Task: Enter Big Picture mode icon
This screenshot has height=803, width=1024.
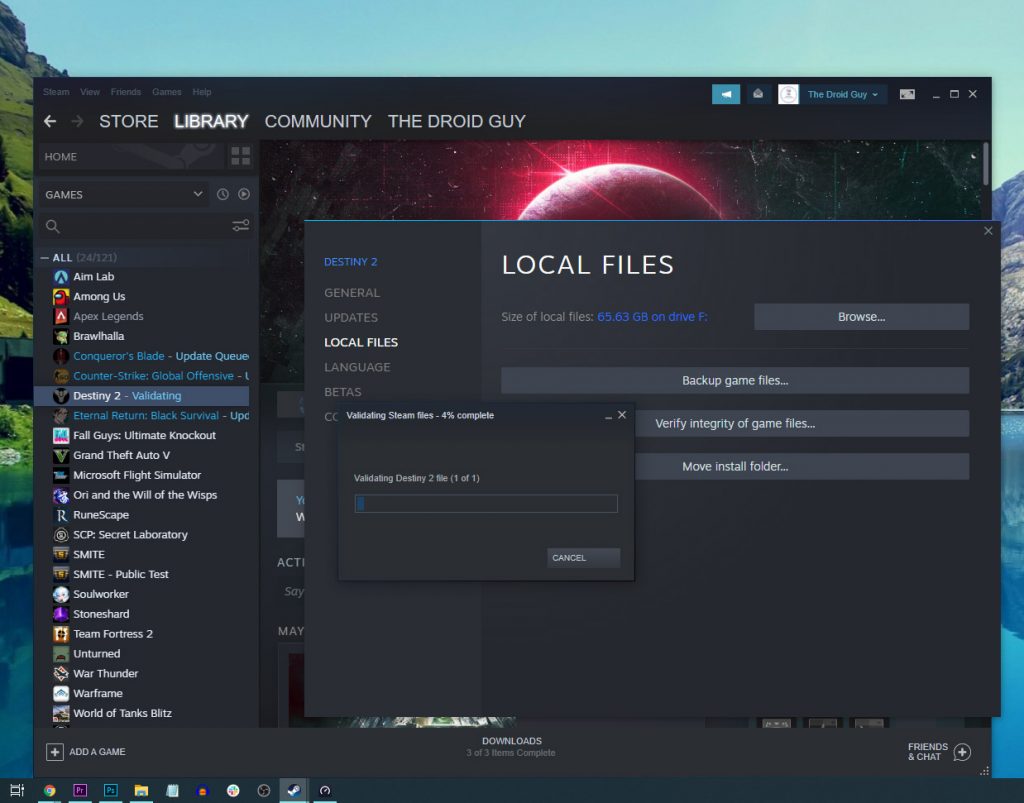Action: (907, 94)
